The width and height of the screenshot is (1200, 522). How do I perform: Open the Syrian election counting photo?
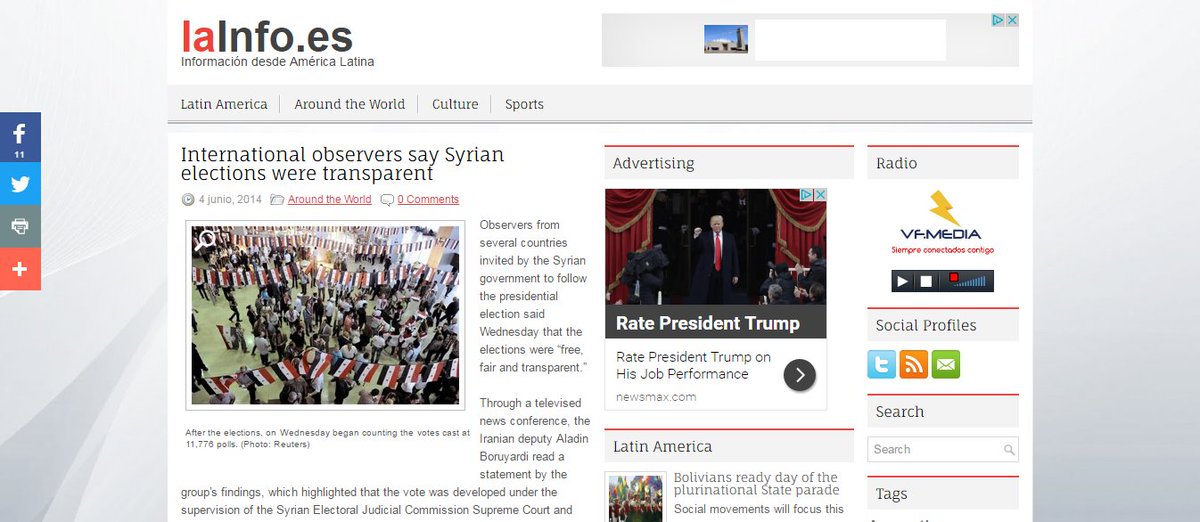tap(325, 315)
